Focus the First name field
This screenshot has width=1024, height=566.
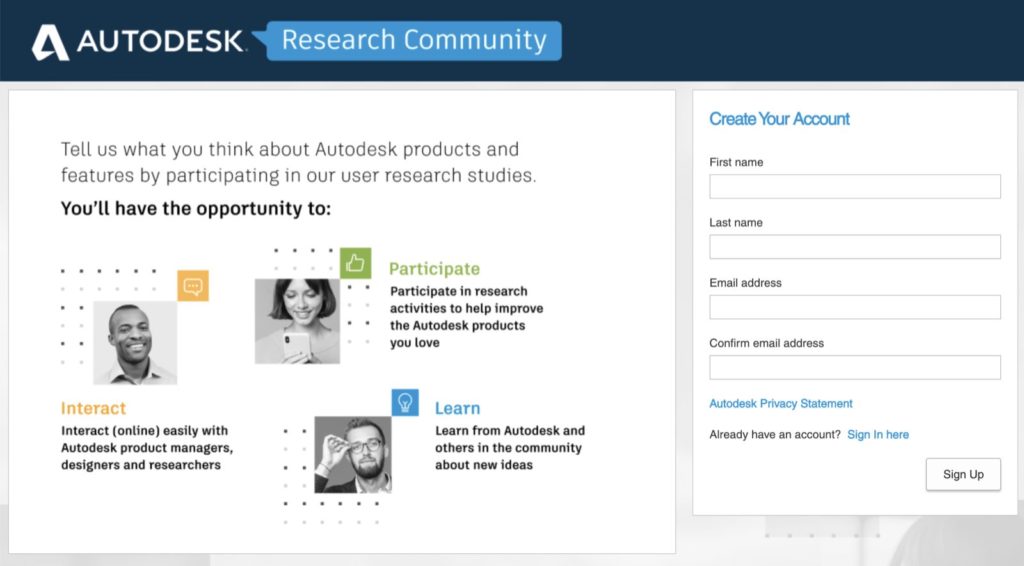pos(854,187)
